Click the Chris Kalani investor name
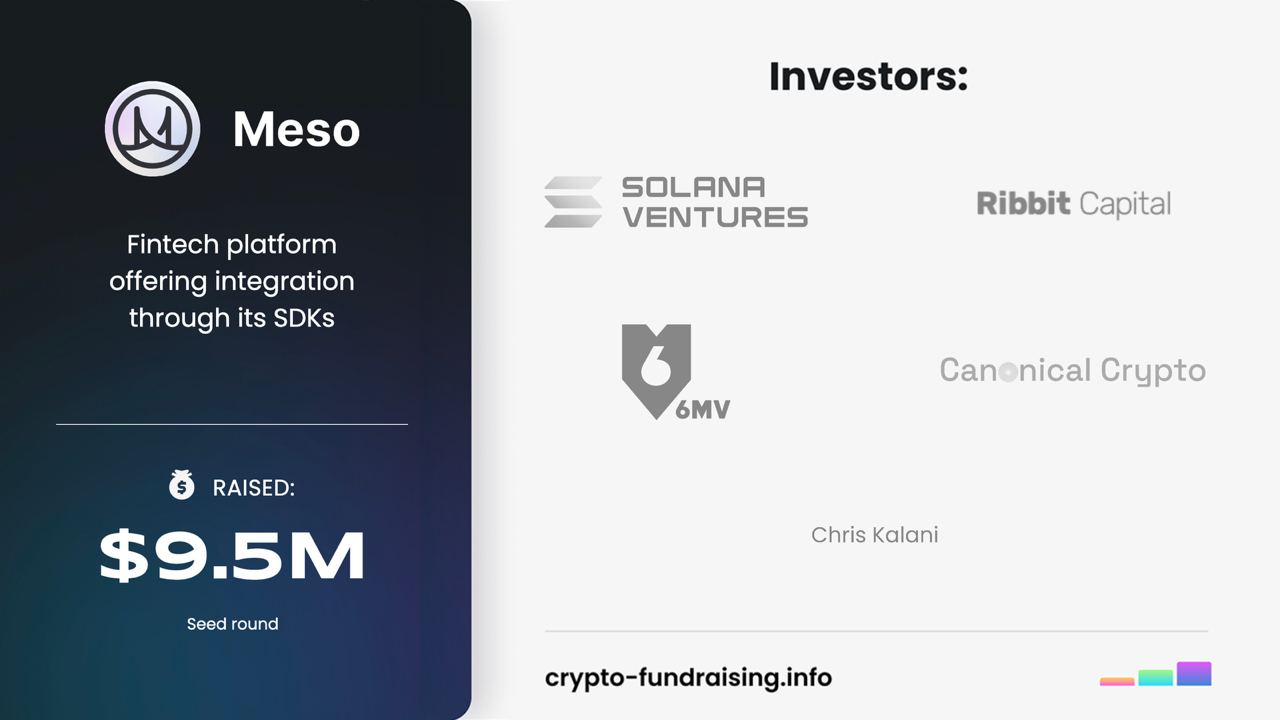 874,535
